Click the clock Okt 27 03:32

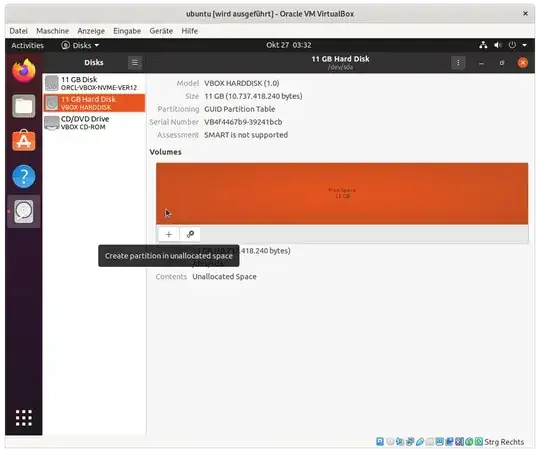289,45
